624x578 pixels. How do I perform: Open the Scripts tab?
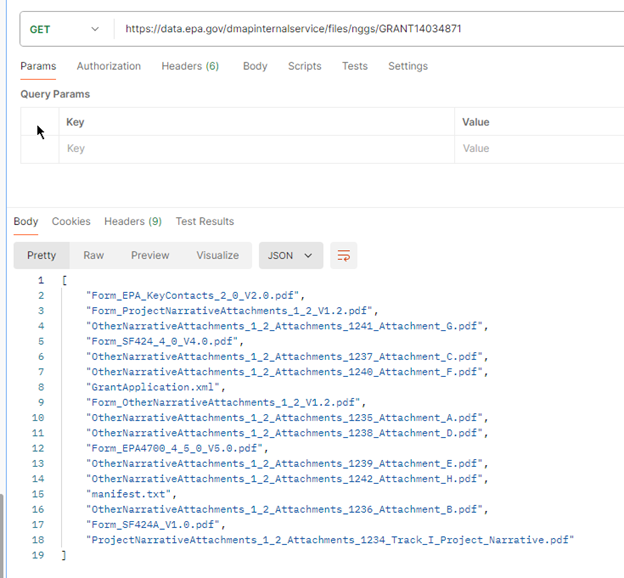304,66
